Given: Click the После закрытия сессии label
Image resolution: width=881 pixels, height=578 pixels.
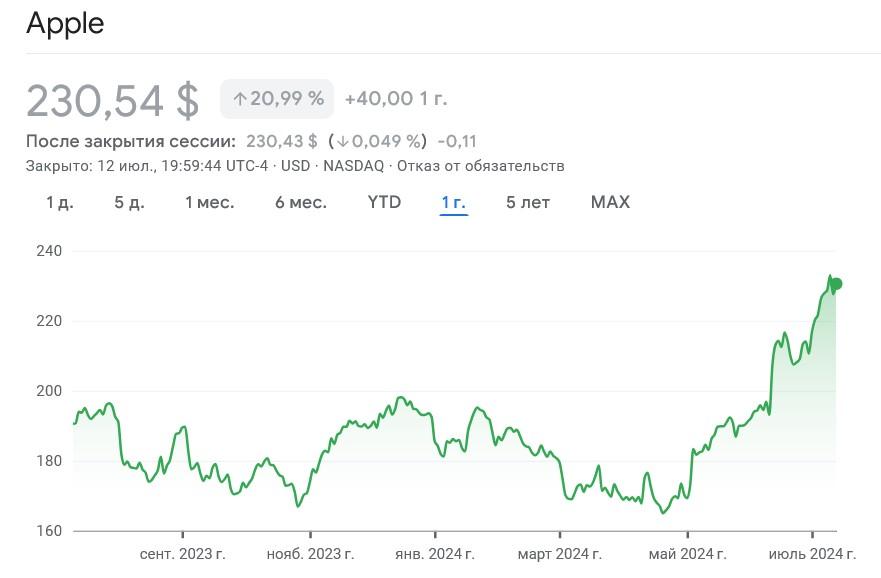Looking at the screenshot, I should click(x=131, y=141).
